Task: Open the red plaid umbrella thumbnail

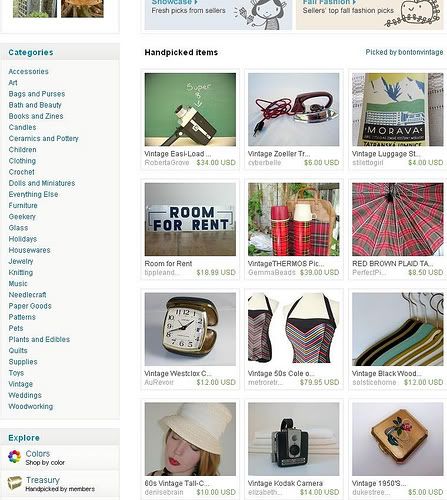Action: pos(398,219)
